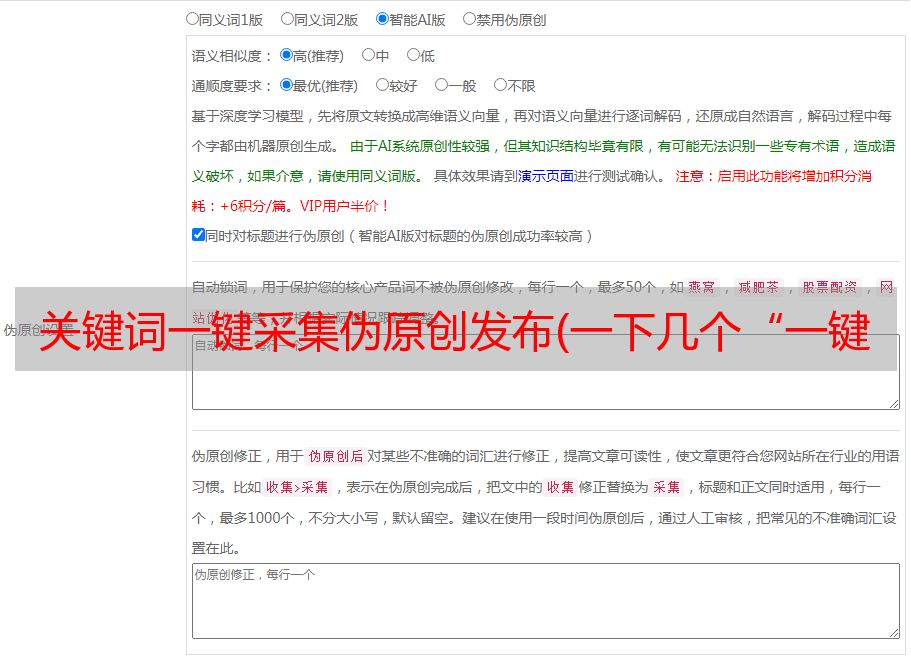Screen dimensions: 911x658
Task: Set 语义相似度 to 低
Action: click(413, 55)
